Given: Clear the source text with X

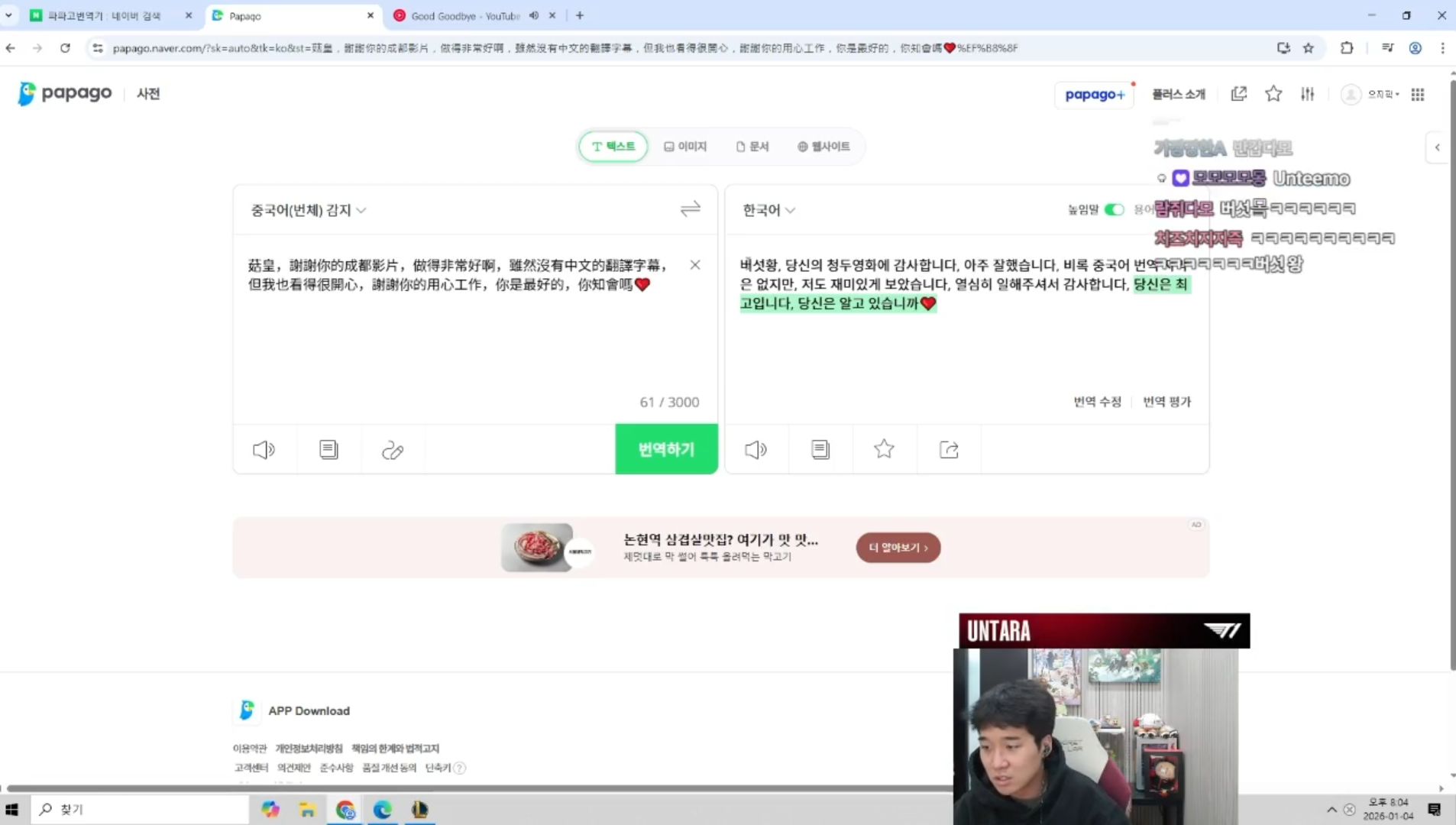Looking at the screenshot, I should [695, 265].
